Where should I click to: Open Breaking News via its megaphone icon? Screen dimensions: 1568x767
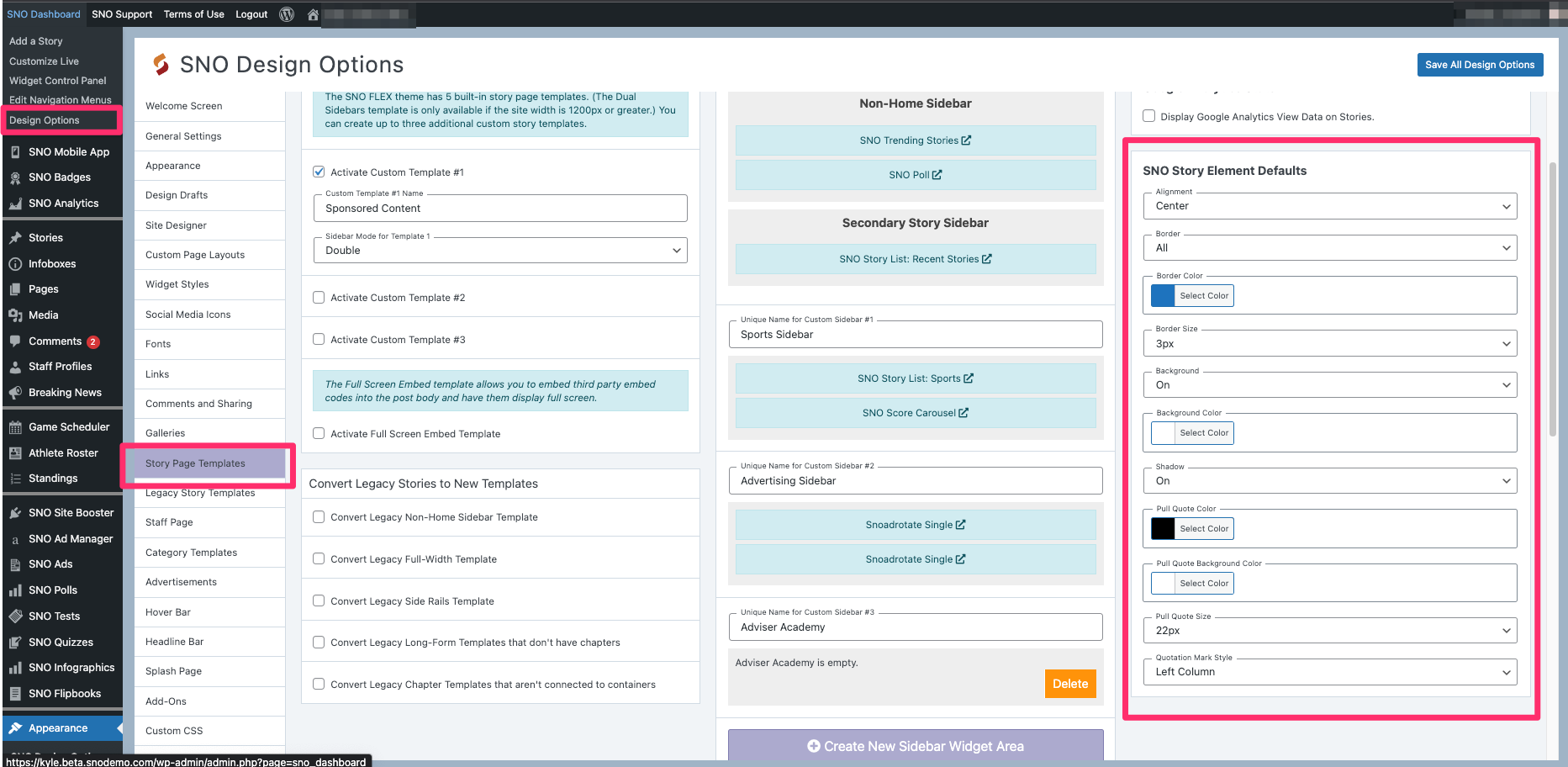coord(15,393)
